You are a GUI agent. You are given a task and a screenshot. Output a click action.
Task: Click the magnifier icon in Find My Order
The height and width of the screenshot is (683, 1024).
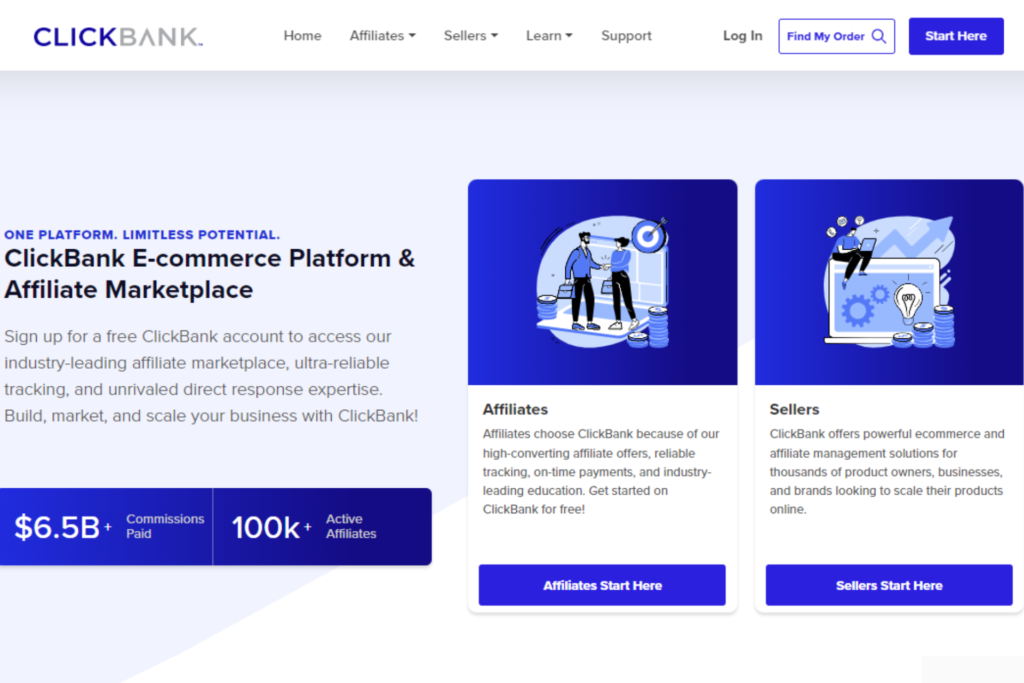coord(879,36)
